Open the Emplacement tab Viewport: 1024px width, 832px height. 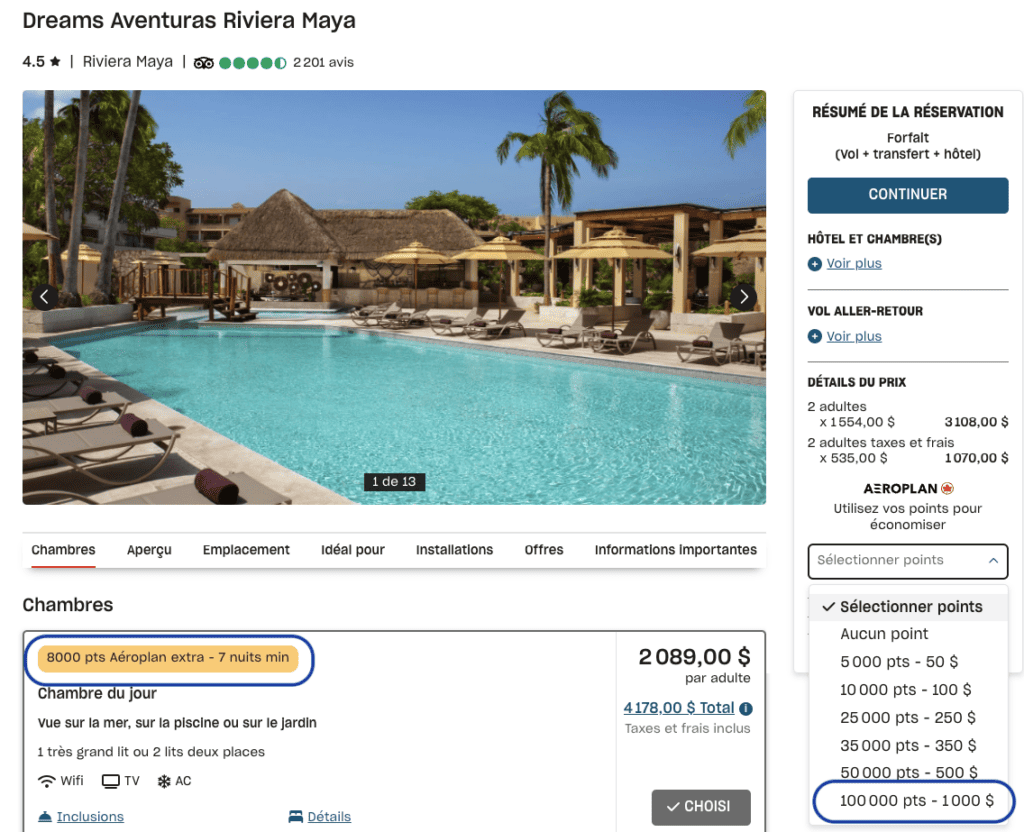click(246, 550)
